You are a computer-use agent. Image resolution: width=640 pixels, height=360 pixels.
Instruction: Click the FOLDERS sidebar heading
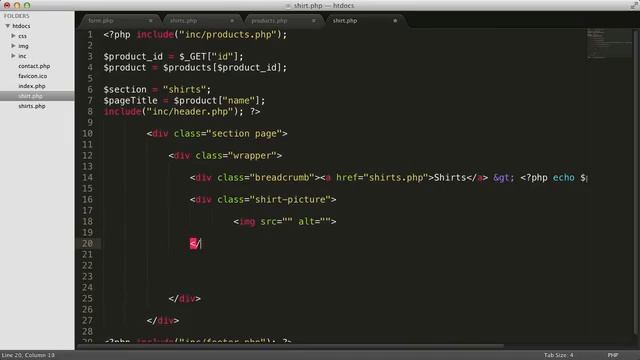click(16, 16)
